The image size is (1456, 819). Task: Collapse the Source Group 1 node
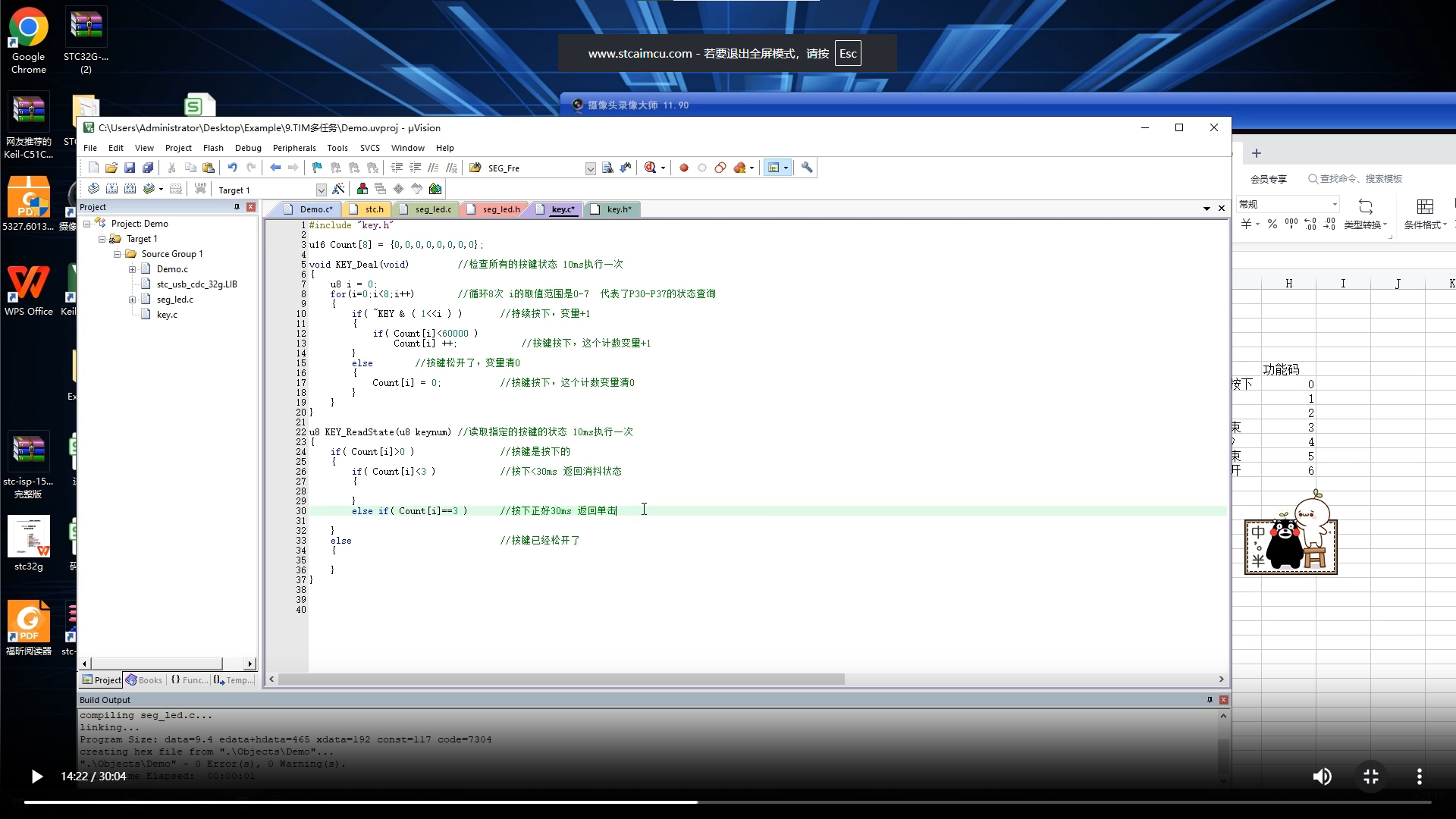[117, 254]
